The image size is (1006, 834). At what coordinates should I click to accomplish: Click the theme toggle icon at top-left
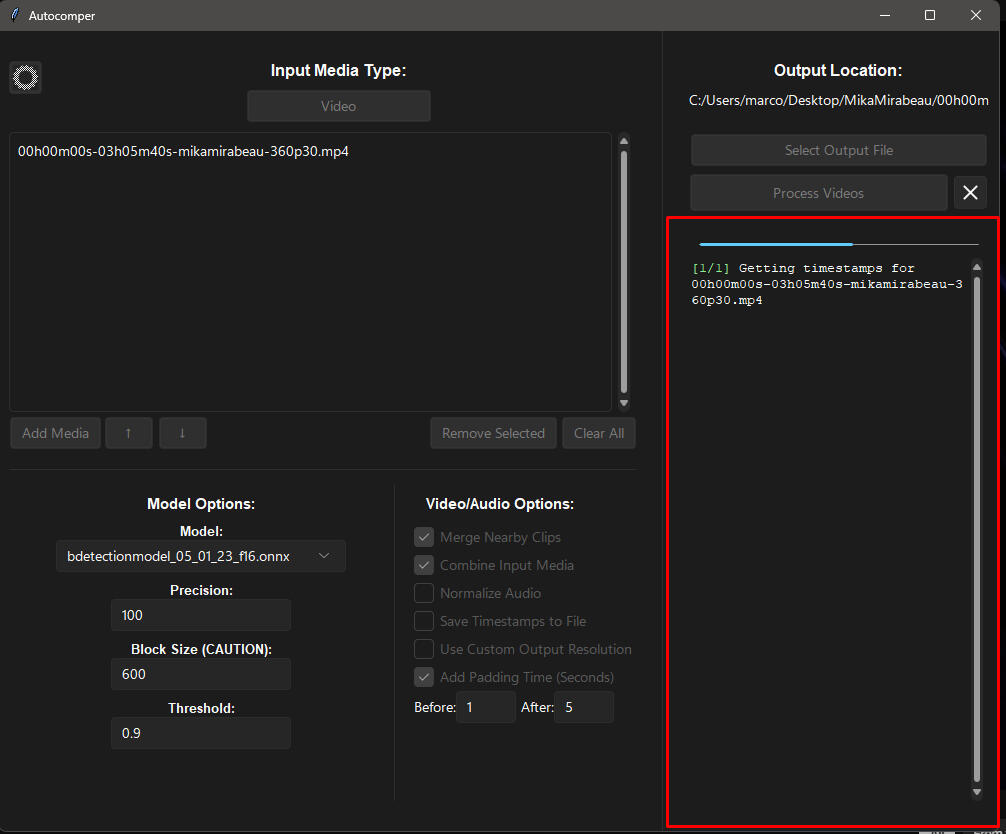point(25,77)
